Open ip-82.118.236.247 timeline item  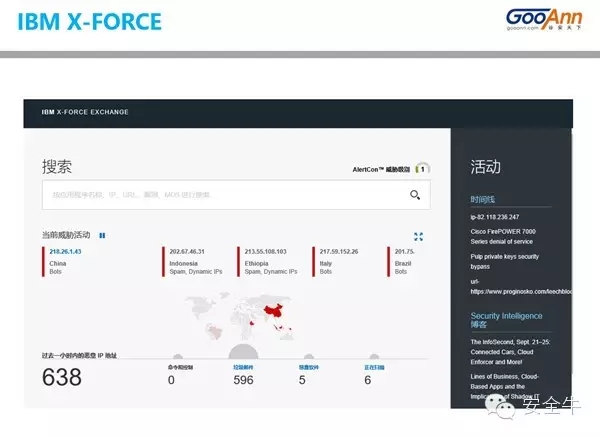click(x=495, y=217)
